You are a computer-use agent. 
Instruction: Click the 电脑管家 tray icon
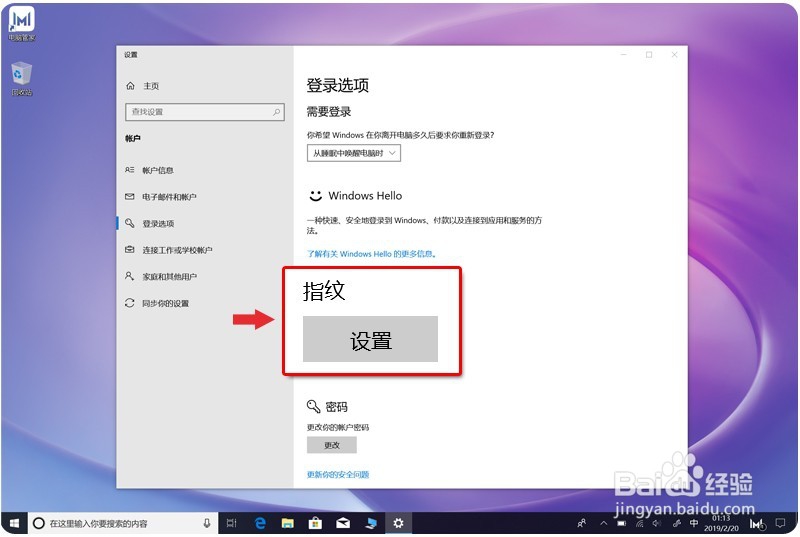pos(756,523)
